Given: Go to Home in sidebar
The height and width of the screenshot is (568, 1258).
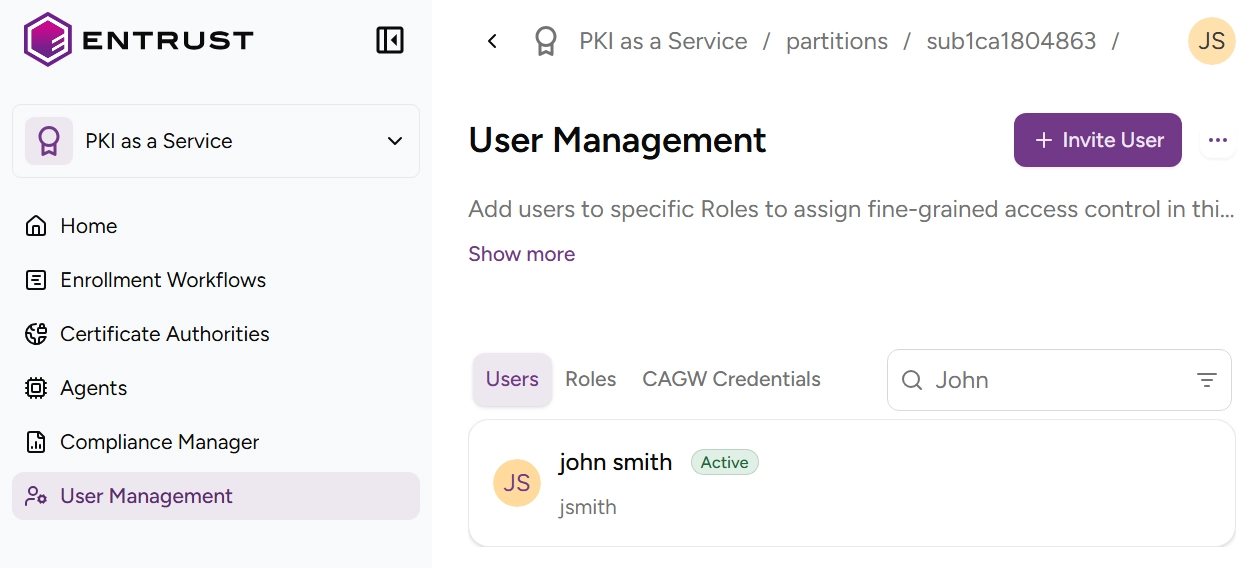Looking at the screenshot, I should click(x=216, y=226).
